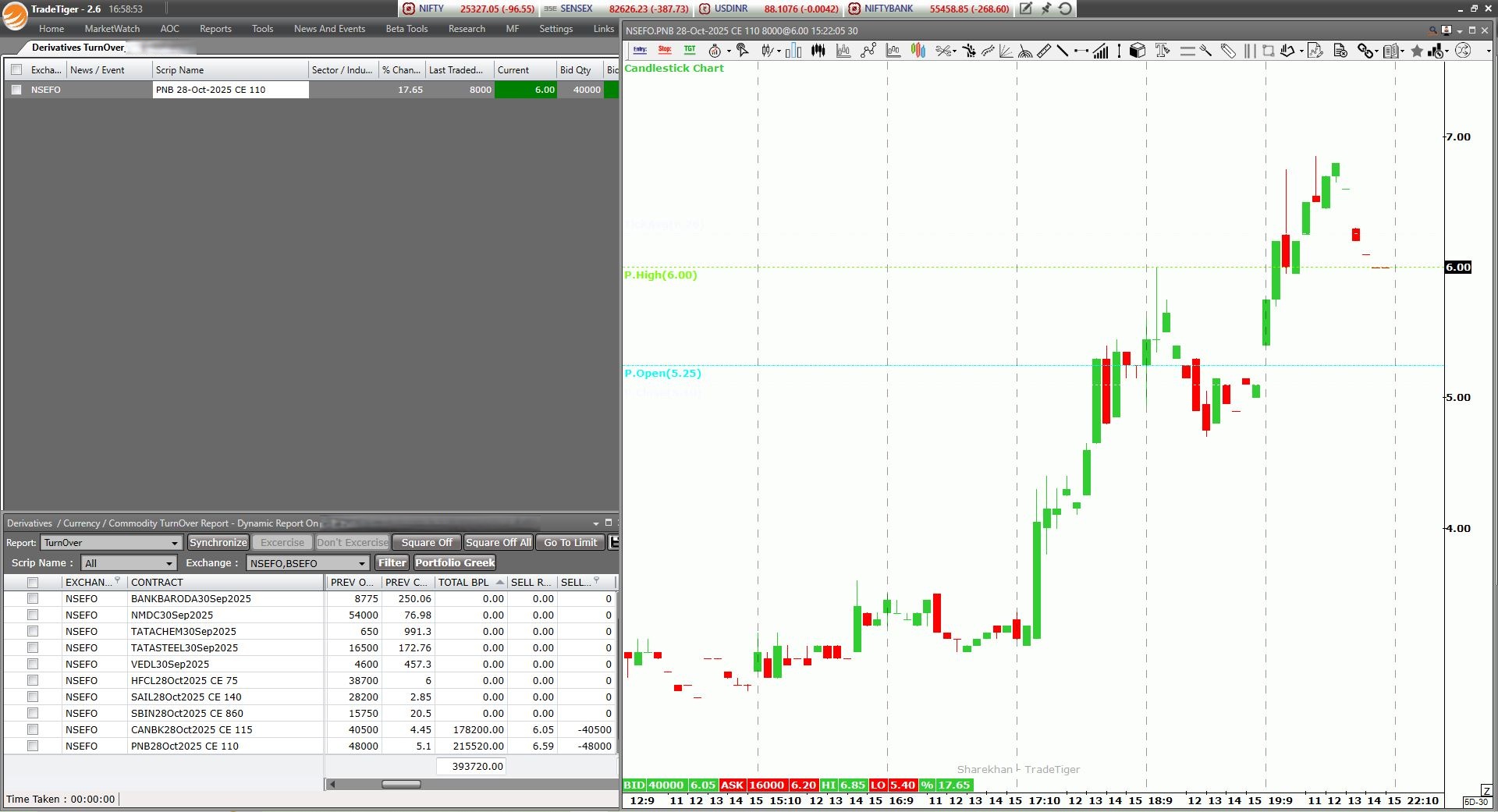Open the News And Events menu
This screenshot has width=1498, height=812.
click(329, 29)
